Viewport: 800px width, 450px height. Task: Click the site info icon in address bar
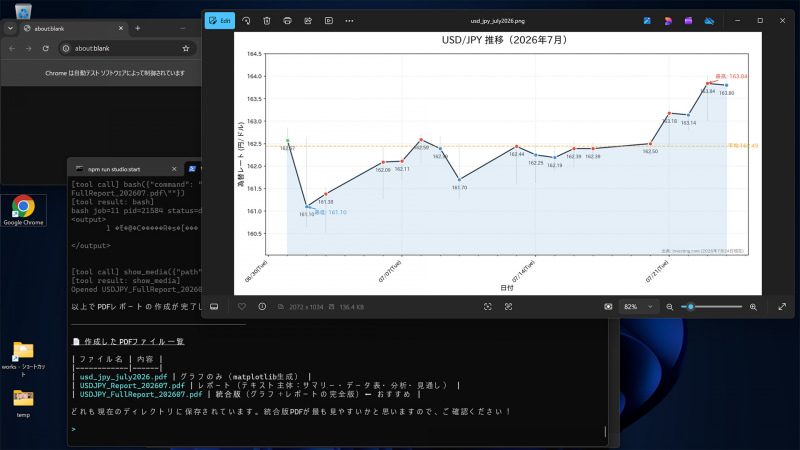click(x=66, y=48)
